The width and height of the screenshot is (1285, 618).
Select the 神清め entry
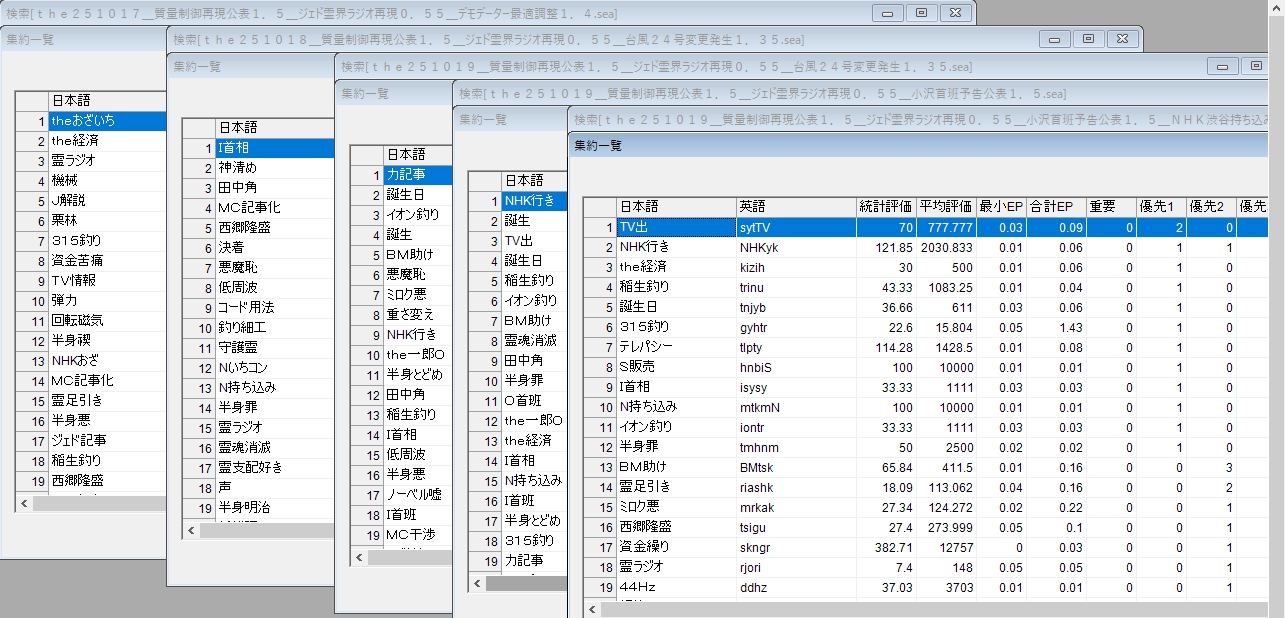pyautogui.click(x=272, y=167)
